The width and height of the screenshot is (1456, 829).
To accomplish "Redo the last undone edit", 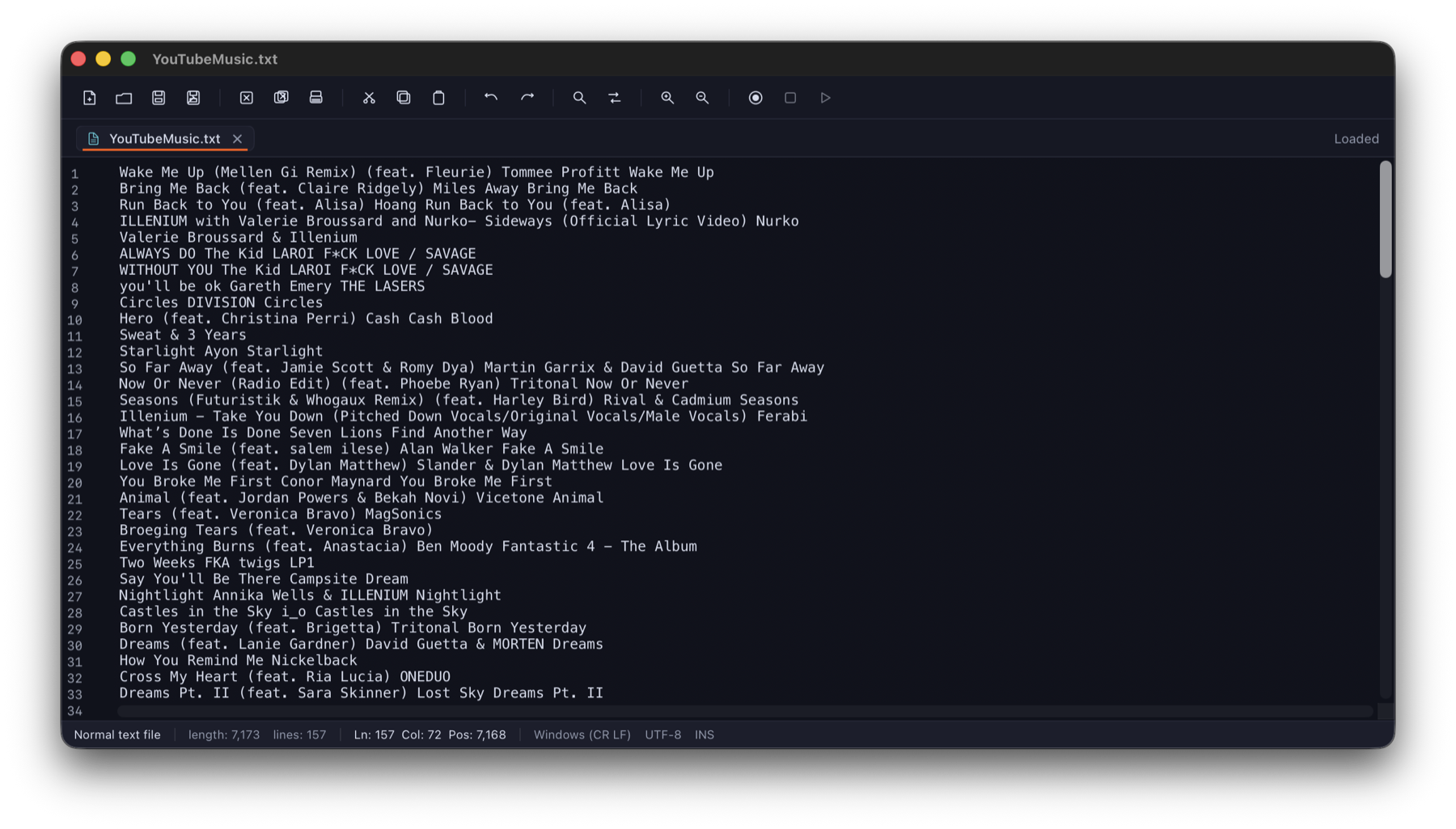I will [527, 98].
